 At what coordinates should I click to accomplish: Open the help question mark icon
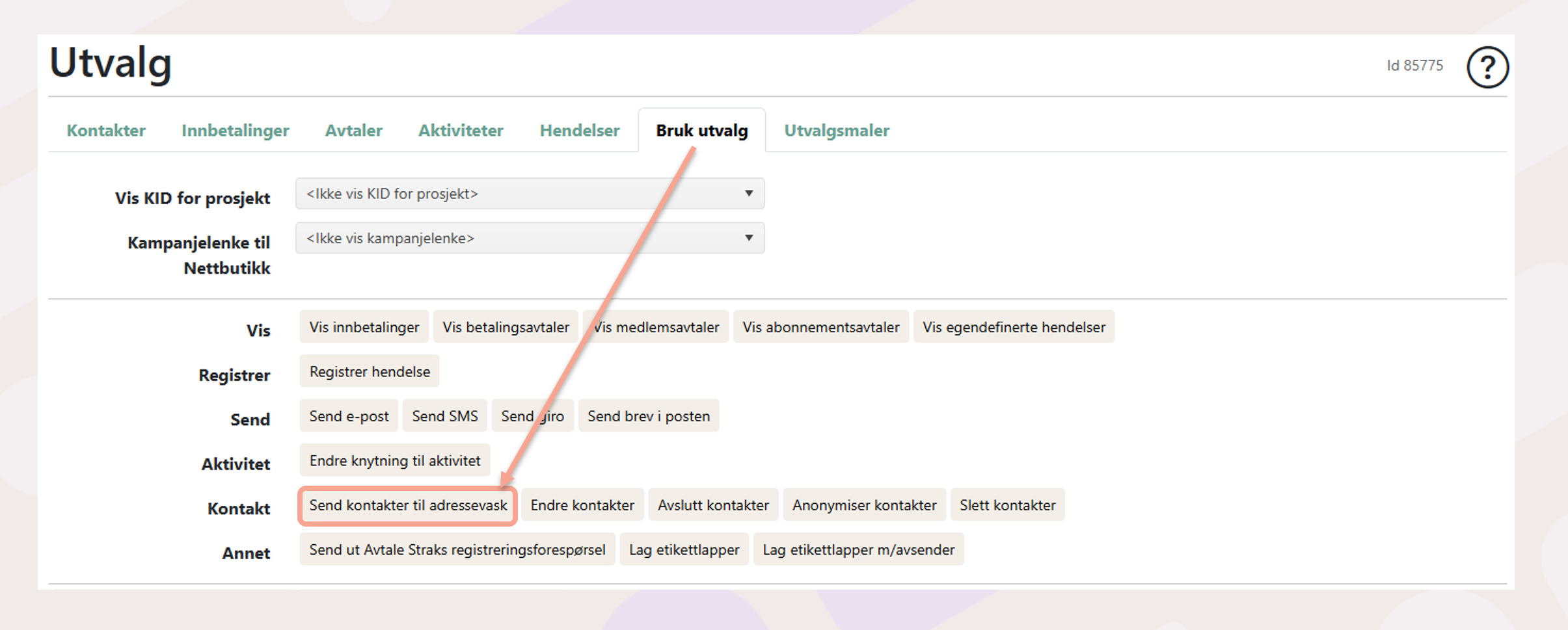[x=1487, y=67]
